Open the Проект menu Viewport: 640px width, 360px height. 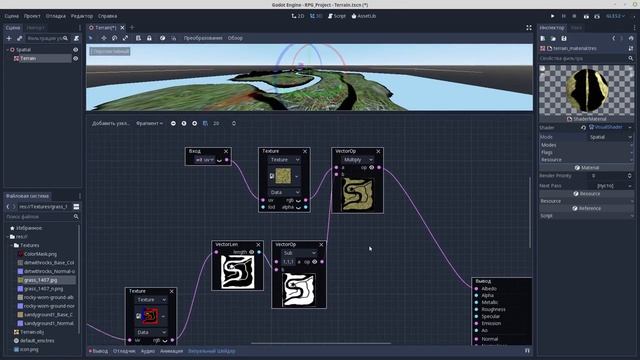(x=32, y=16)
